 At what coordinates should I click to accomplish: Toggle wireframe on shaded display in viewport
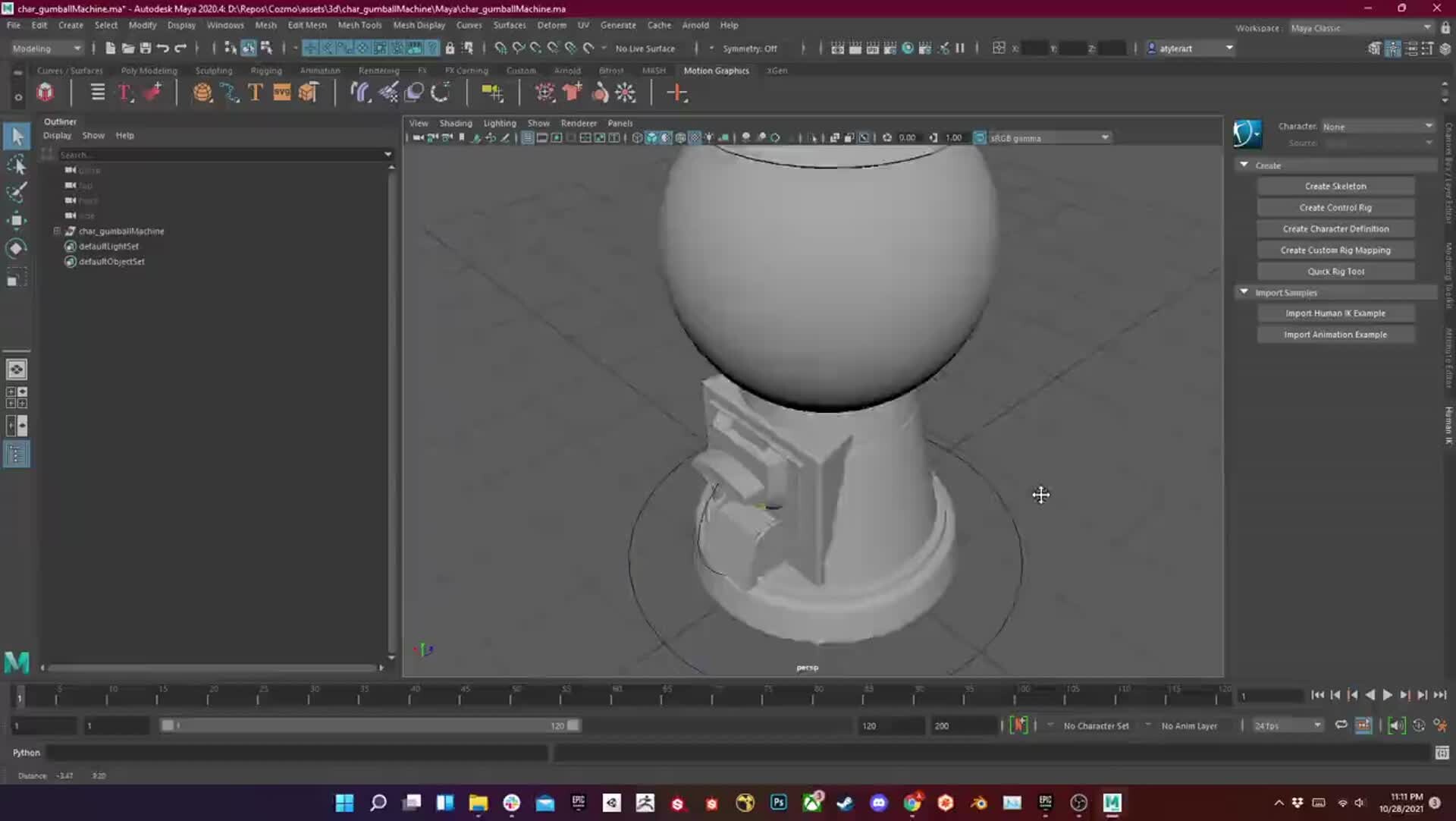pyautogui.click(x=665, y=137)
